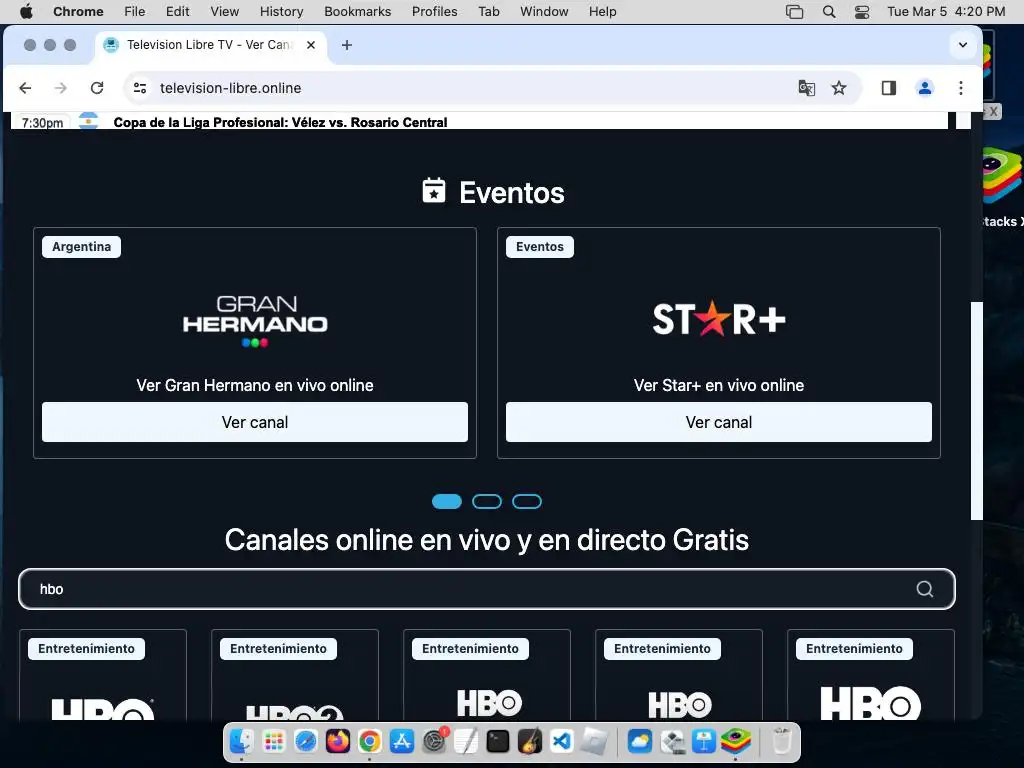Screen dimensions: 1024x768
Task: Click the BlueStacks desktop icon
Action: click(x=1002, y=176)
